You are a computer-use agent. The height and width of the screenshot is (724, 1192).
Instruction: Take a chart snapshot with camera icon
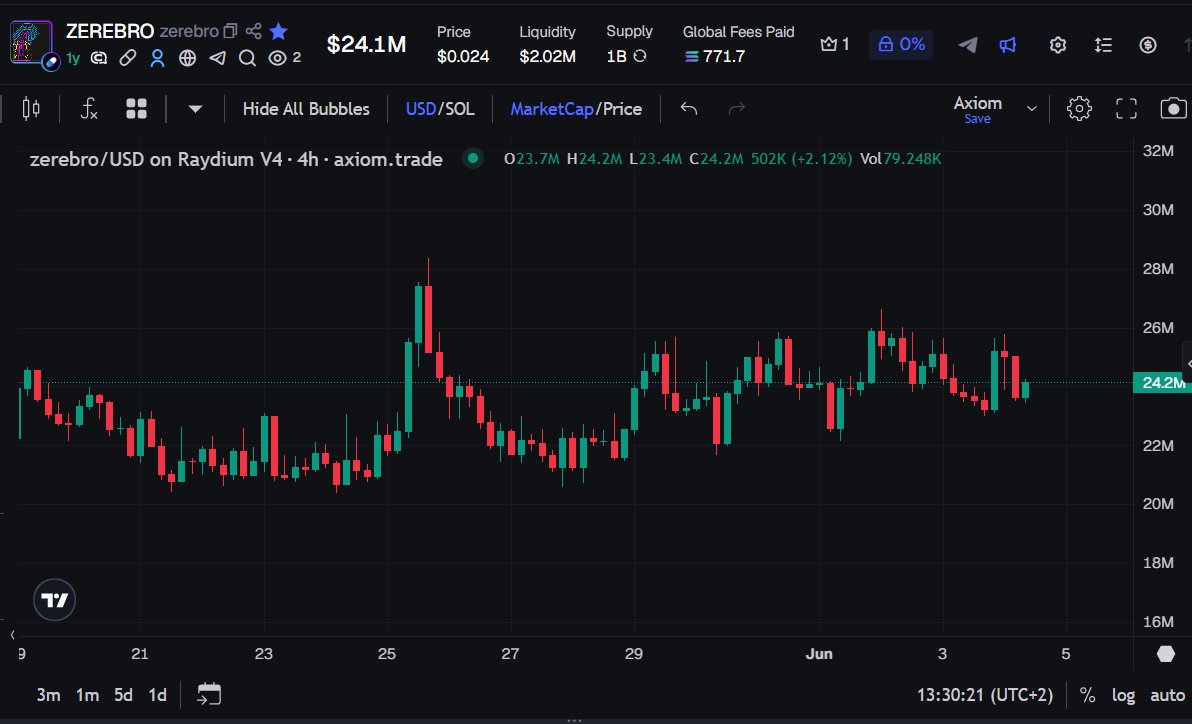1173,109
